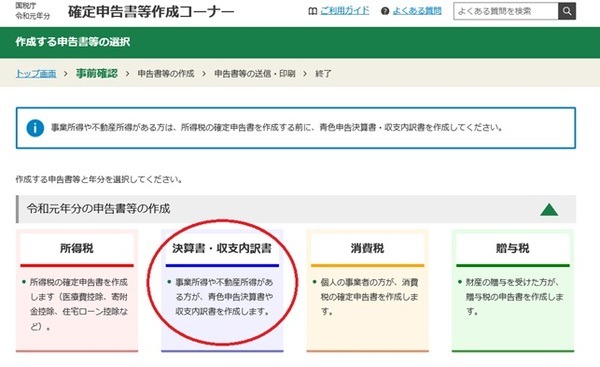Select the 決算書・収支内訳書 card
600x367 pixels.
pyautogui.click(x=222, y=291)
